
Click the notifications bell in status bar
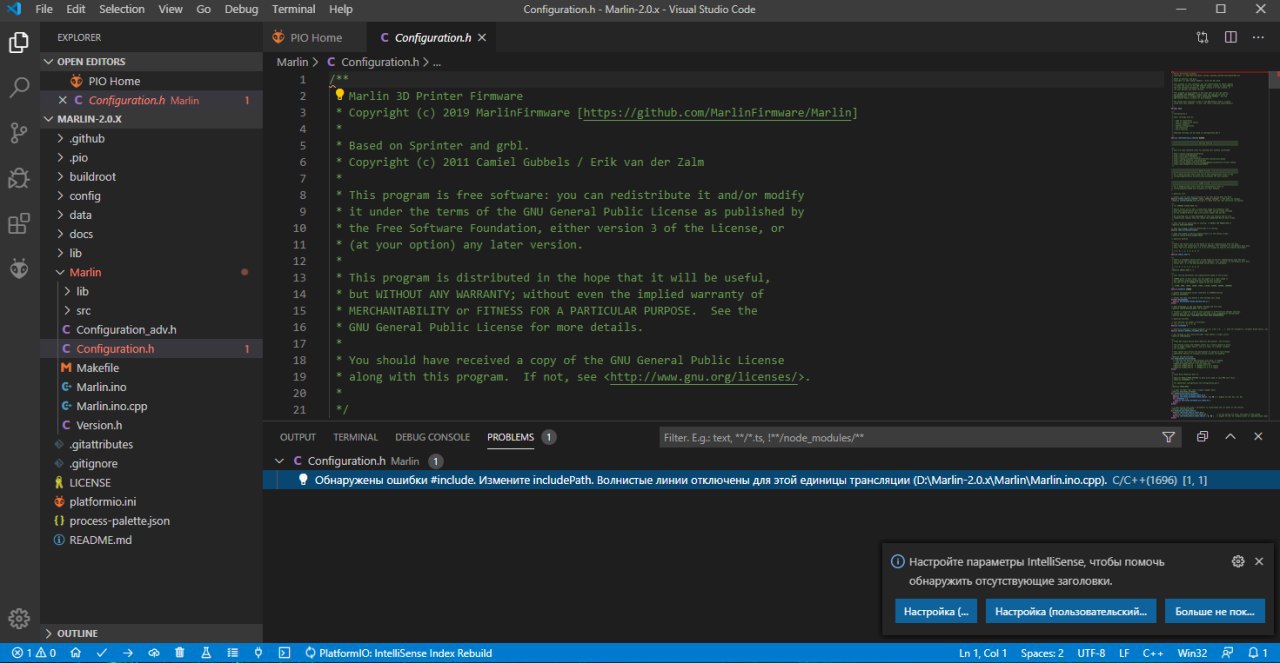coord(1257,653)
